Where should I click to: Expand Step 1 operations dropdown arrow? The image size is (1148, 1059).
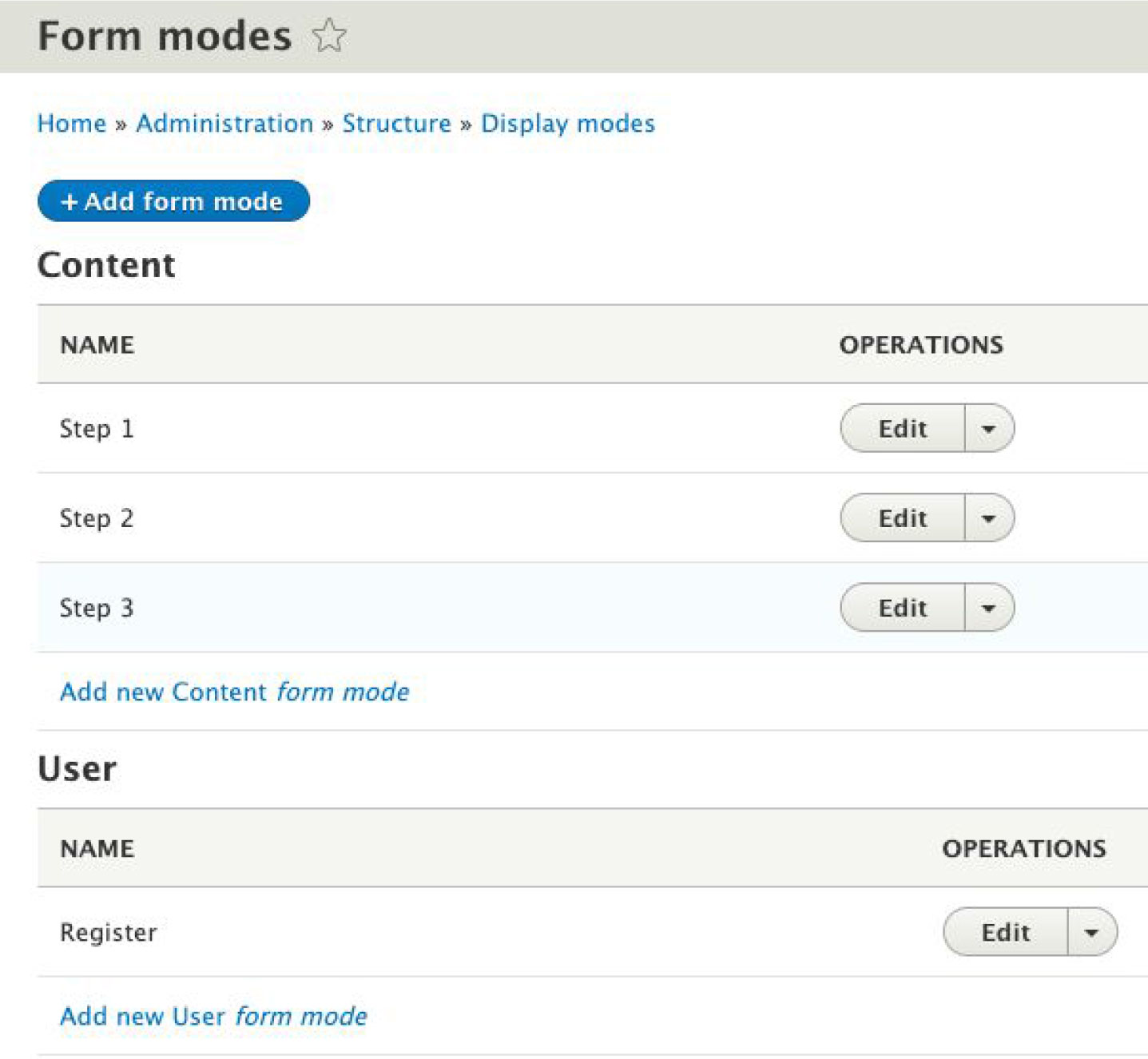click(989, 429)
